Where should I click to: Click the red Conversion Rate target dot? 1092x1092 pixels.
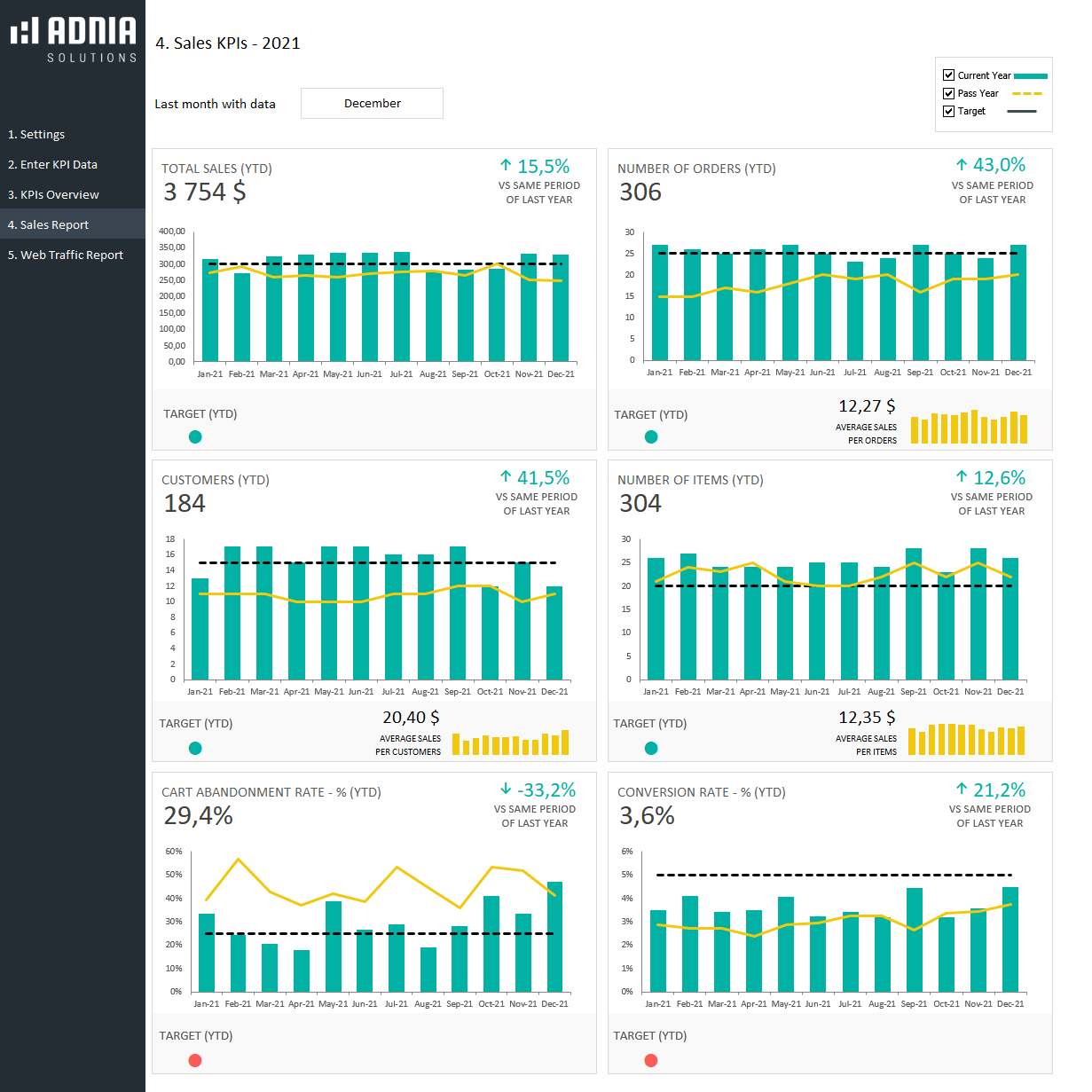coord(651,1060)
